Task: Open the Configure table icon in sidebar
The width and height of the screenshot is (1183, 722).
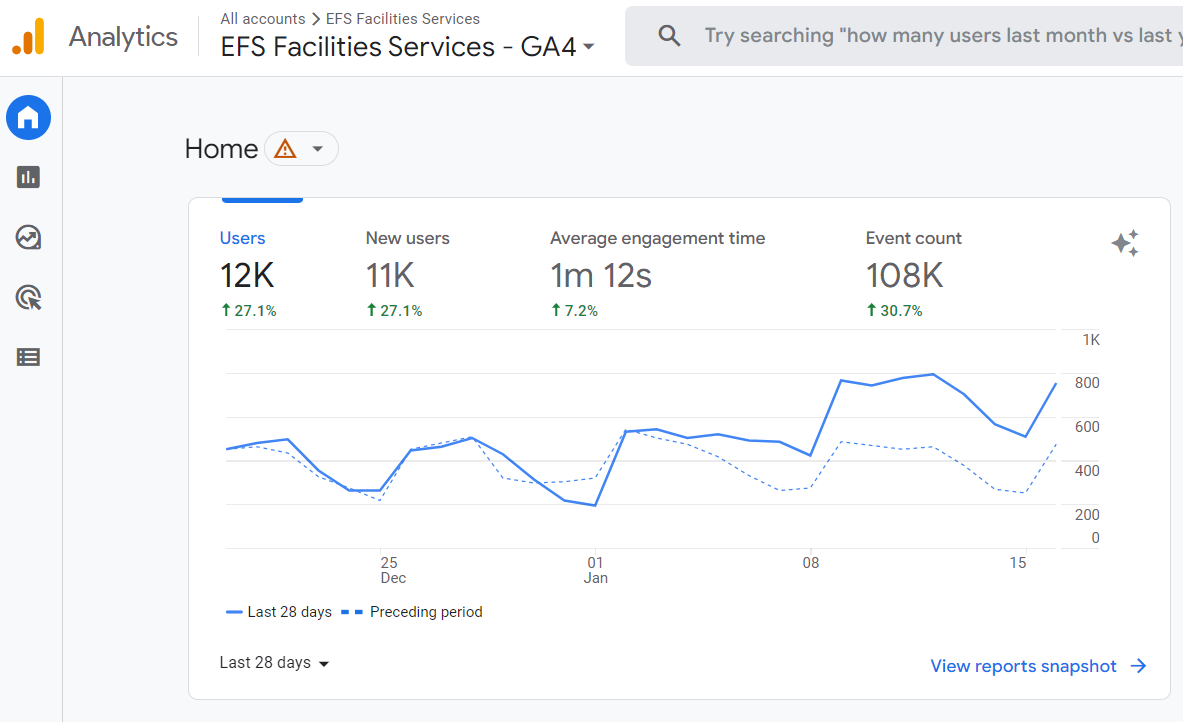Action: point(29,357)
